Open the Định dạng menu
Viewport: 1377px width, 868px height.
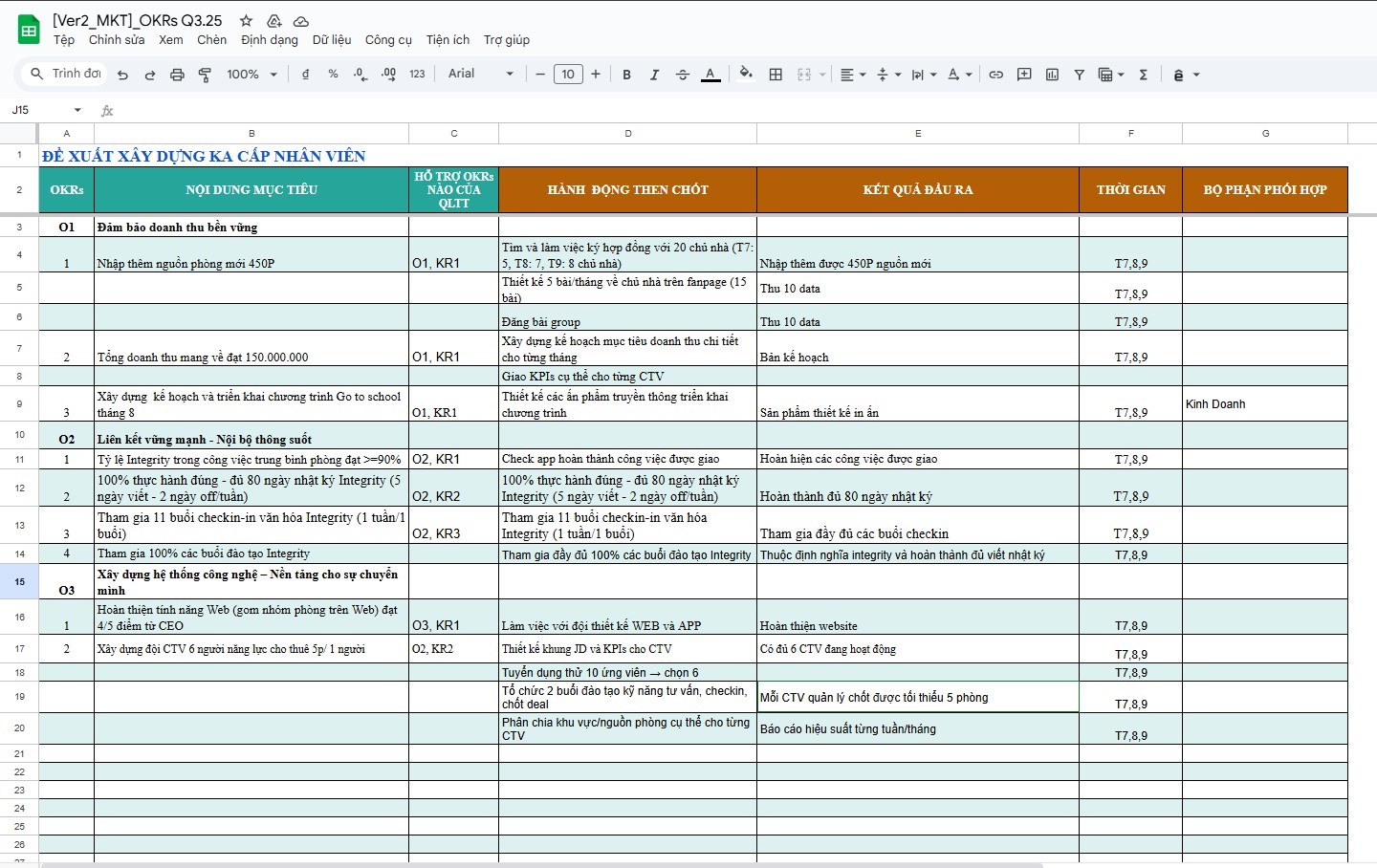click(x=269, y=40)
